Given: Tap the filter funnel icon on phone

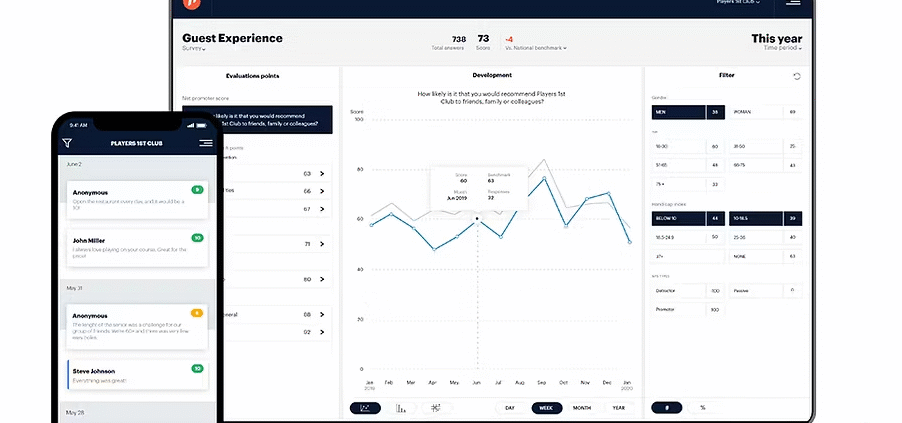Looking at the screenshot, I should pyautogui.click(x=67, y=143).
